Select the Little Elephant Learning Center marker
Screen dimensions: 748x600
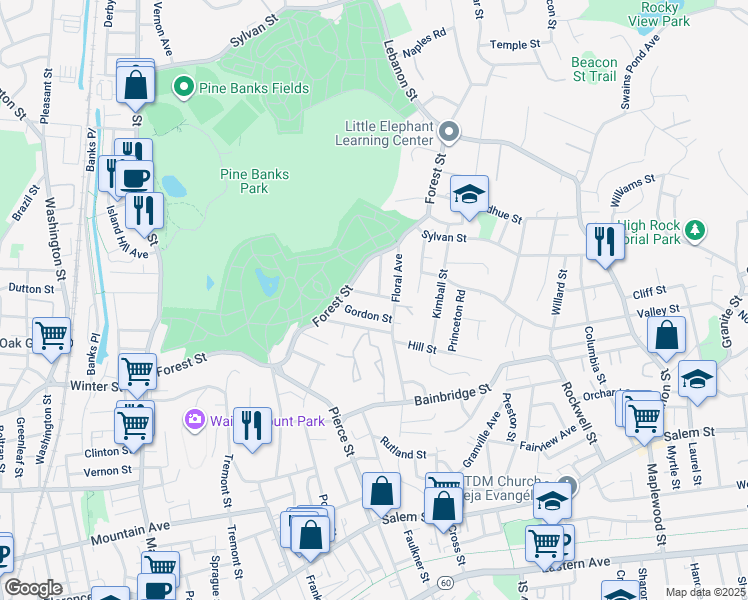point(449,132)
